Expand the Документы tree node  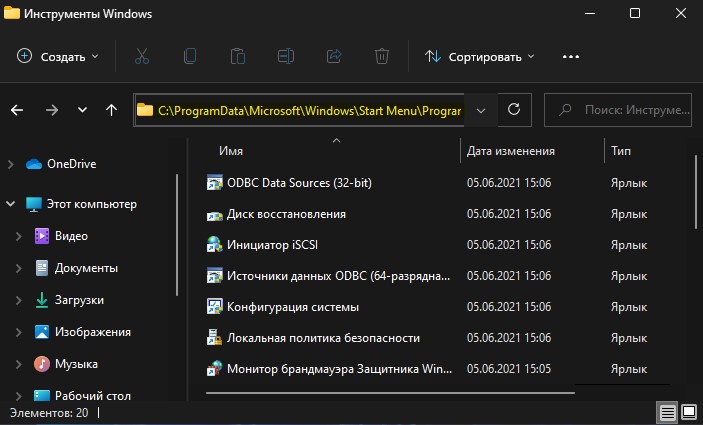(18, 268)
